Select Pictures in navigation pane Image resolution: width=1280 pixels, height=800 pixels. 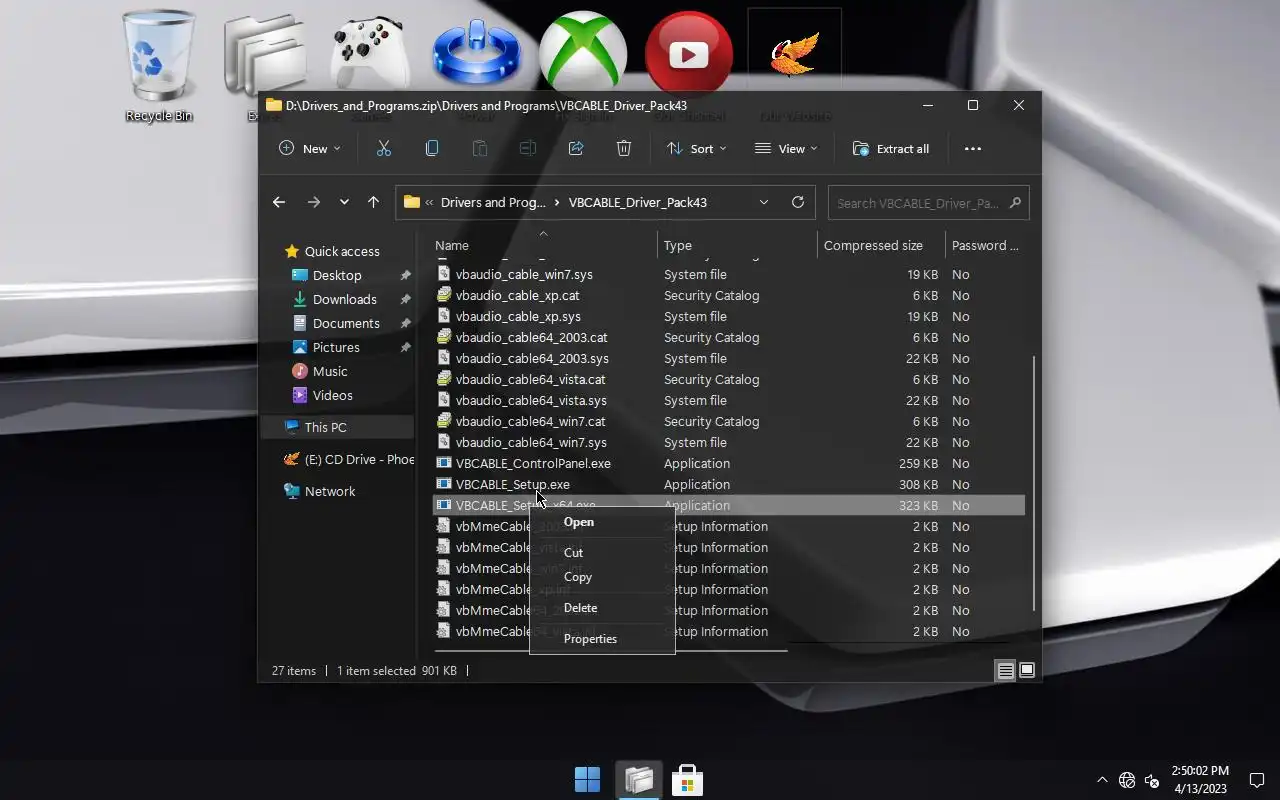coord(336,347)
